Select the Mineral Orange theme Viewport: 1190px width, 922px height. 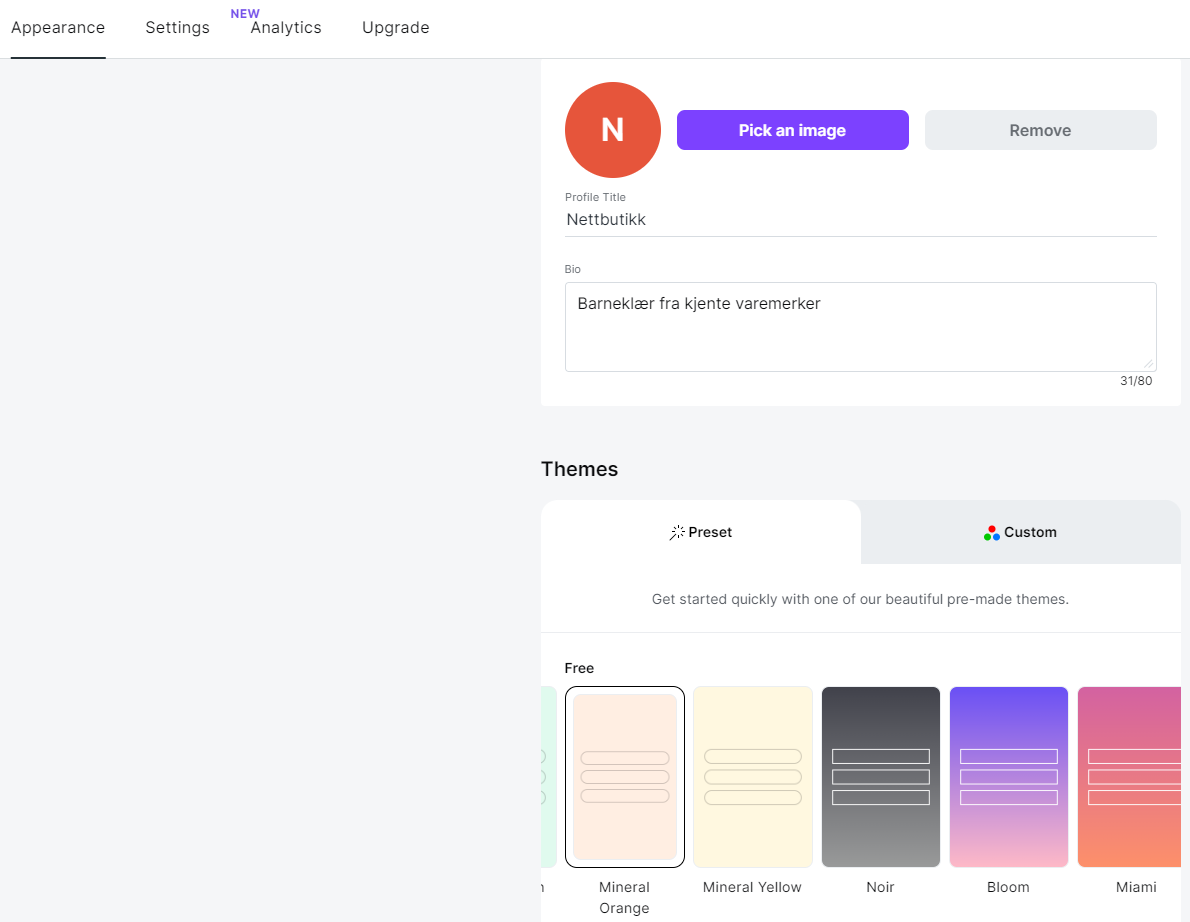point(624,777)
